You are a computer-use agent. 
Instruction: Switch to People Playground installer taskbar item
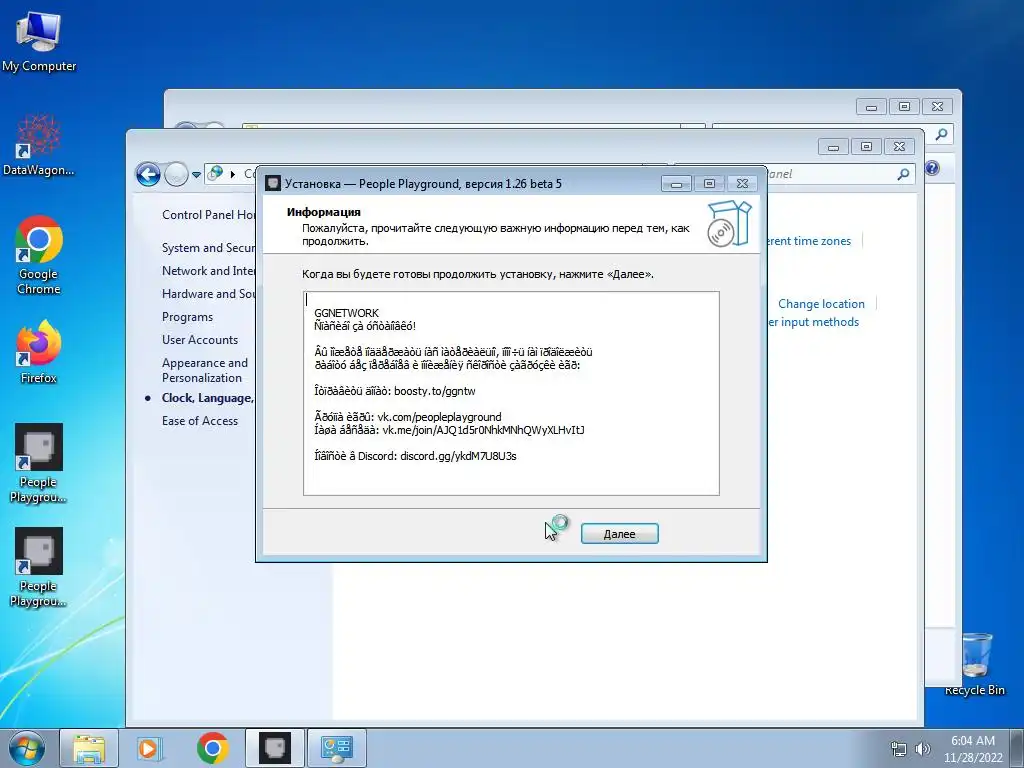pos(275,748)
